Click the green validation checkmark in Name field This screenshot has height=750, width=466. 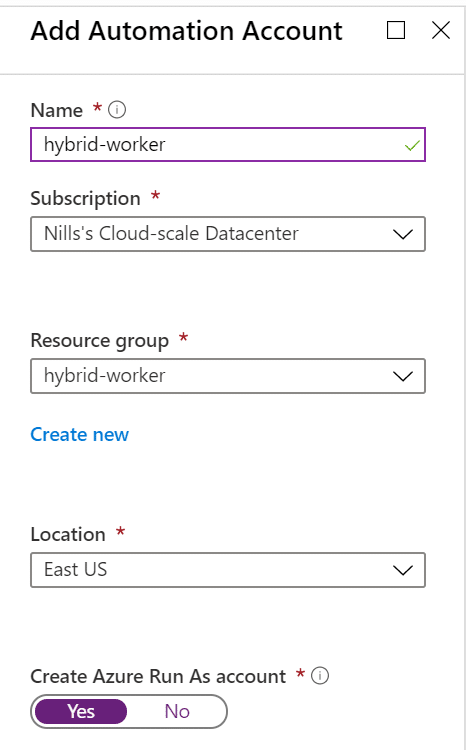(x=412, y=145)
